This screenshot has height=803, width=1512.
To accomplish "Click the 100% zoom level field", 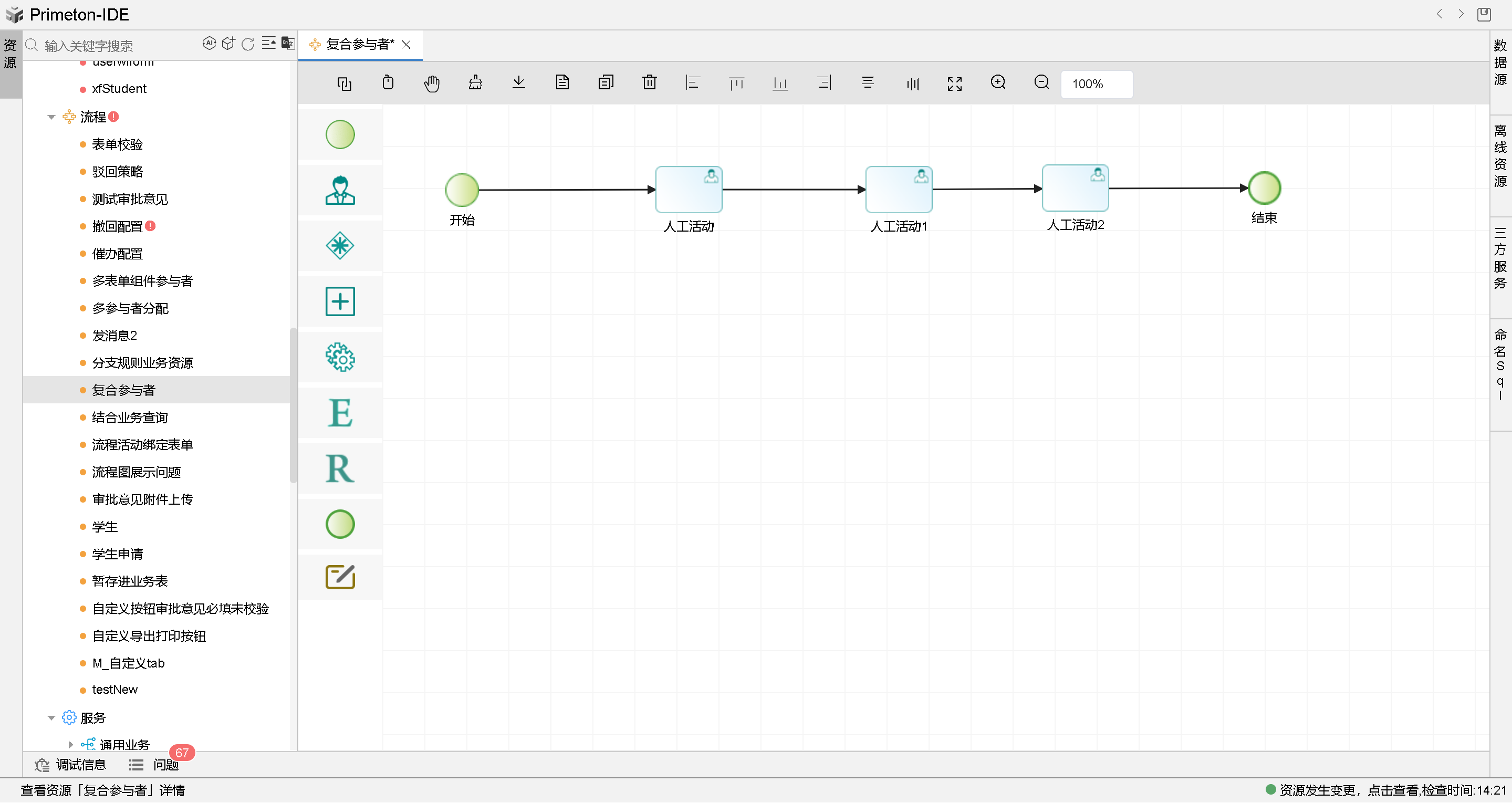I will pos(1096,84).
